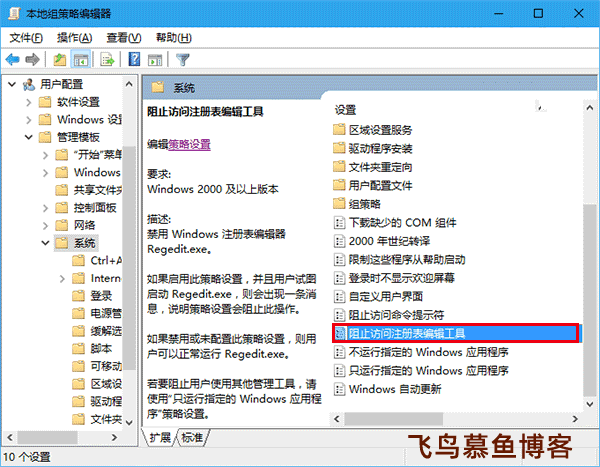Click the Up one level folder icon

click(60, 59)
